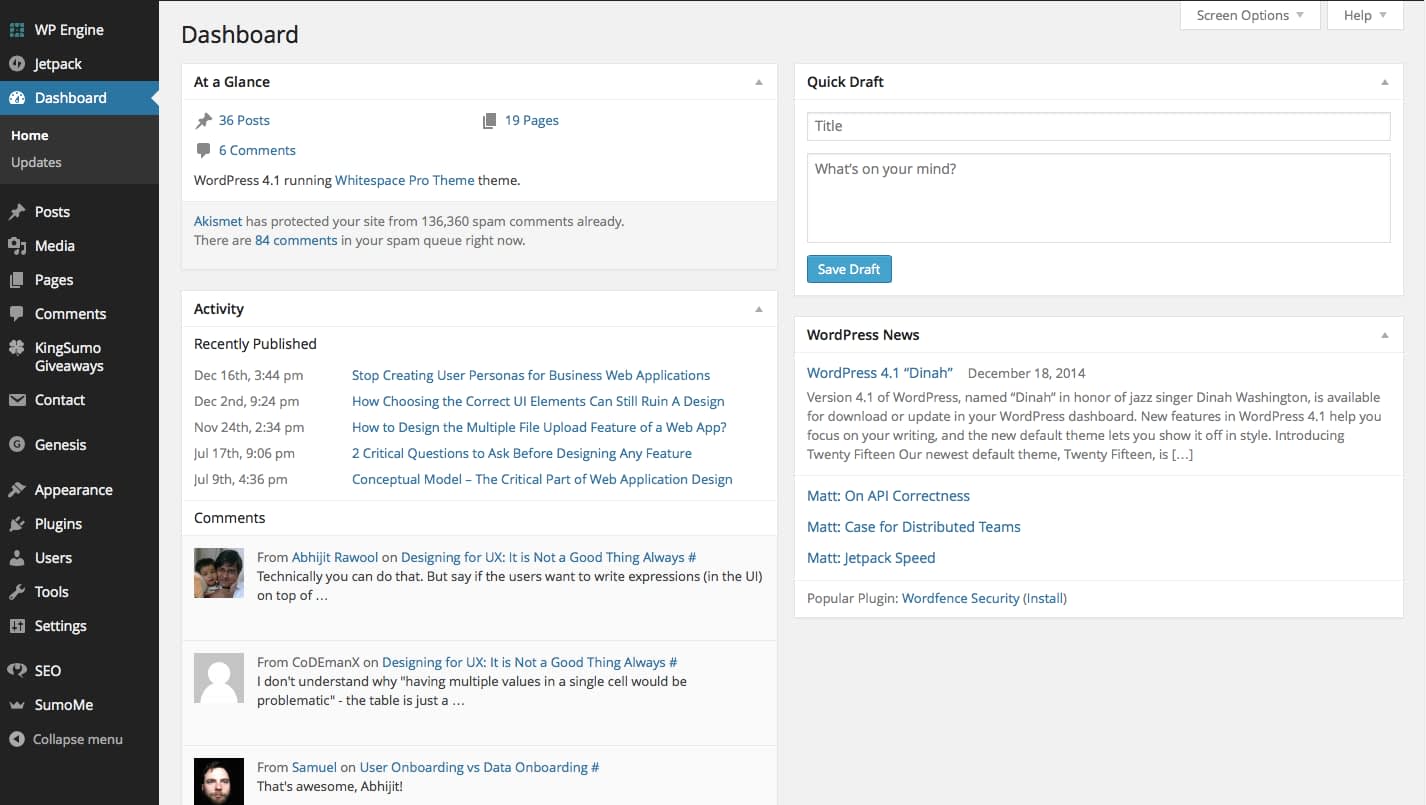Go to the Appearance menu label
The height and width of the screenshot is (805, 1426).
(x=74, y=490)
